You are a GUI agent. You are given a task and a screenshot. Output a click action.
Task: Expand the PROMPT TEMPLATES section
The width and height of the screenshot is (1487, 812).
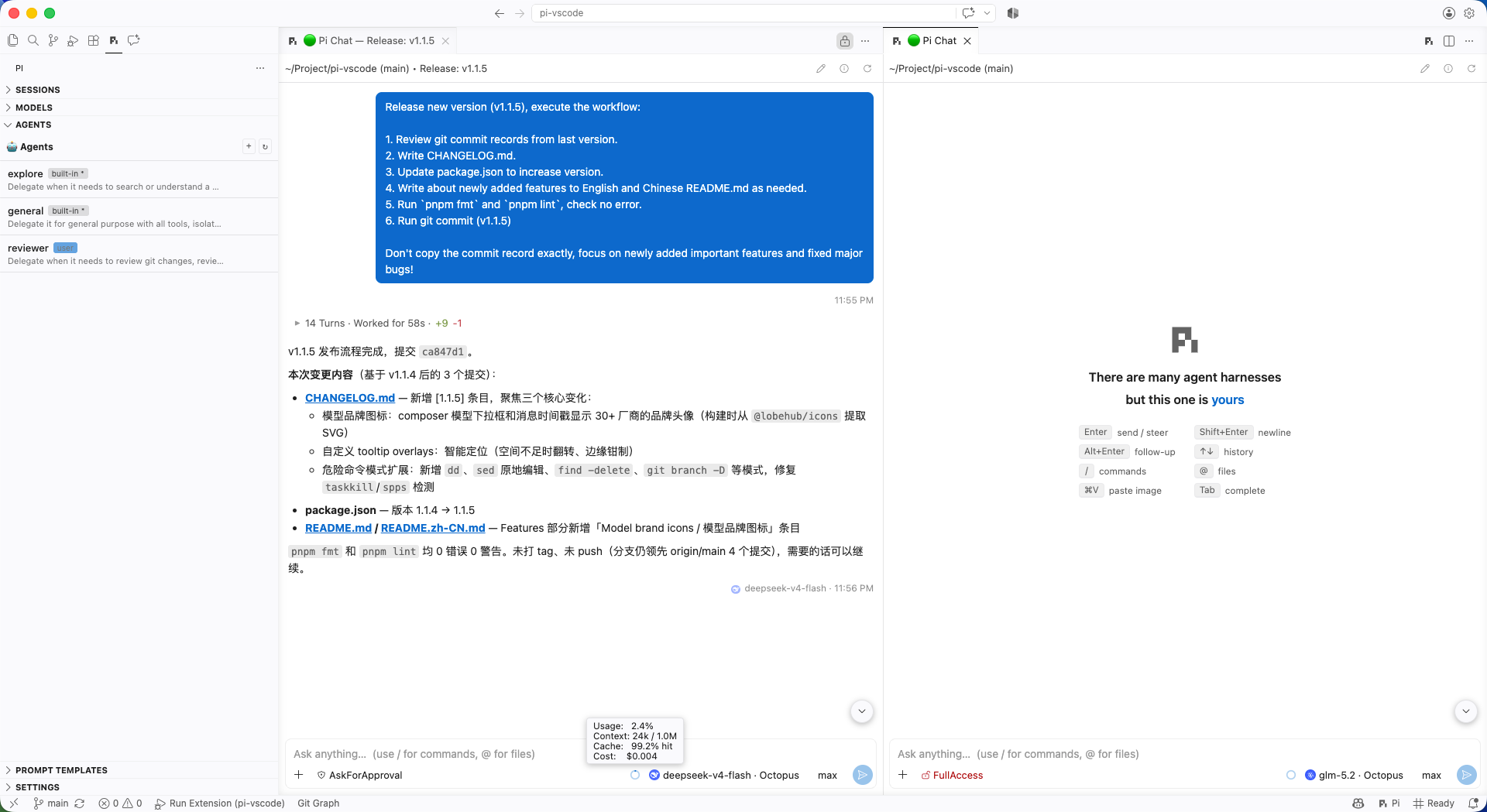[x=139, y=770]
